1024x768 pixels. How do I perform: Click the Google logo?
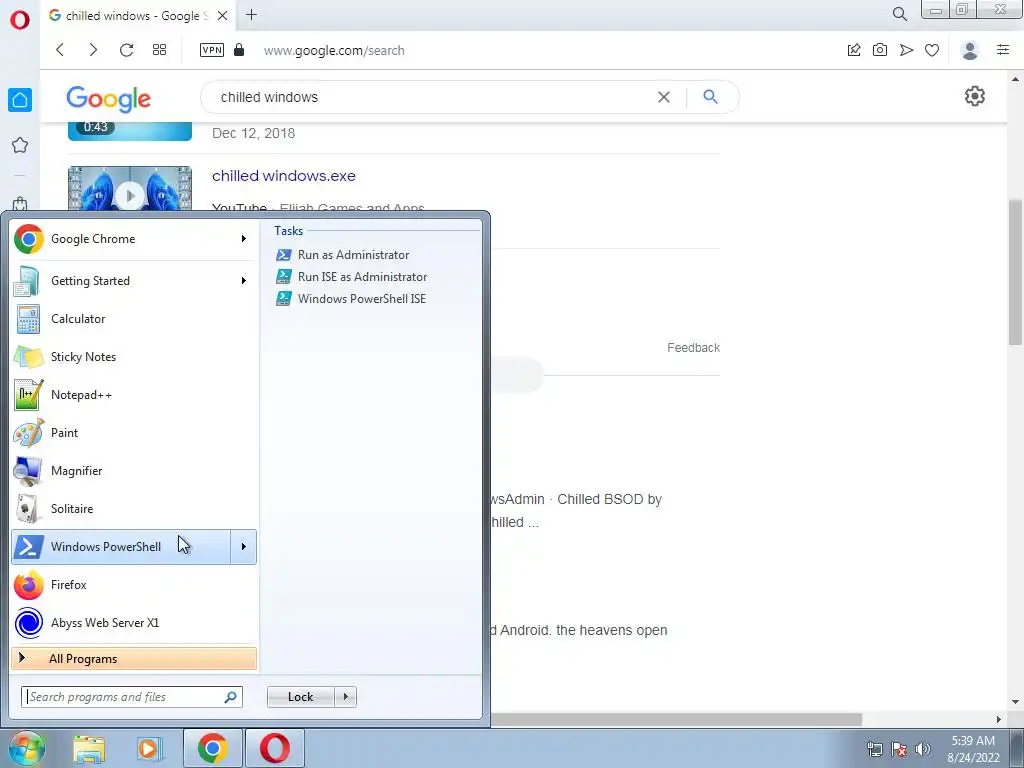(108, 98)
